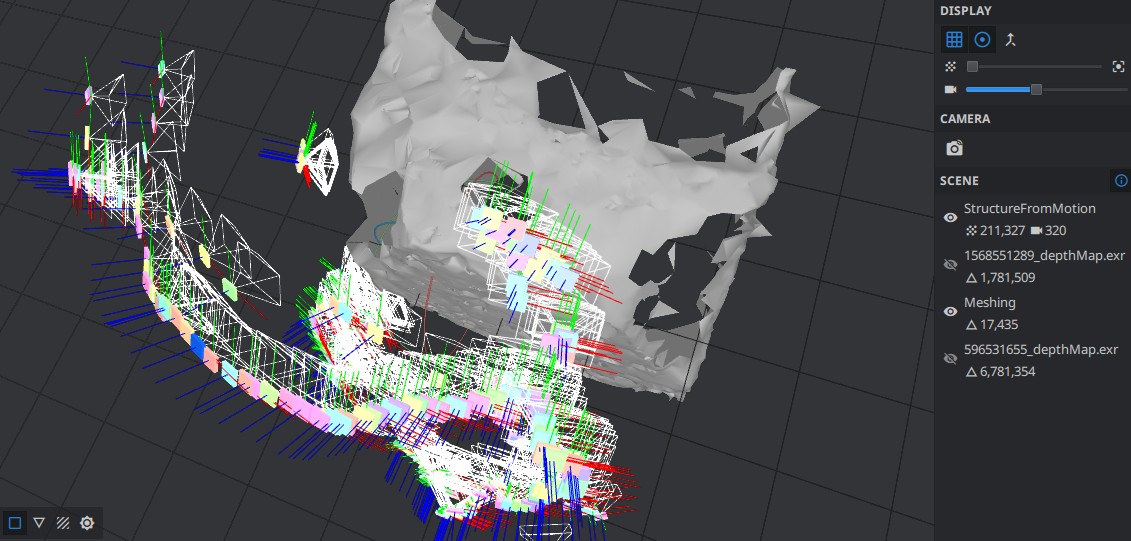Select wireframe render mode triangle icon
1131x541 pixels.
(x=39, y=522)
